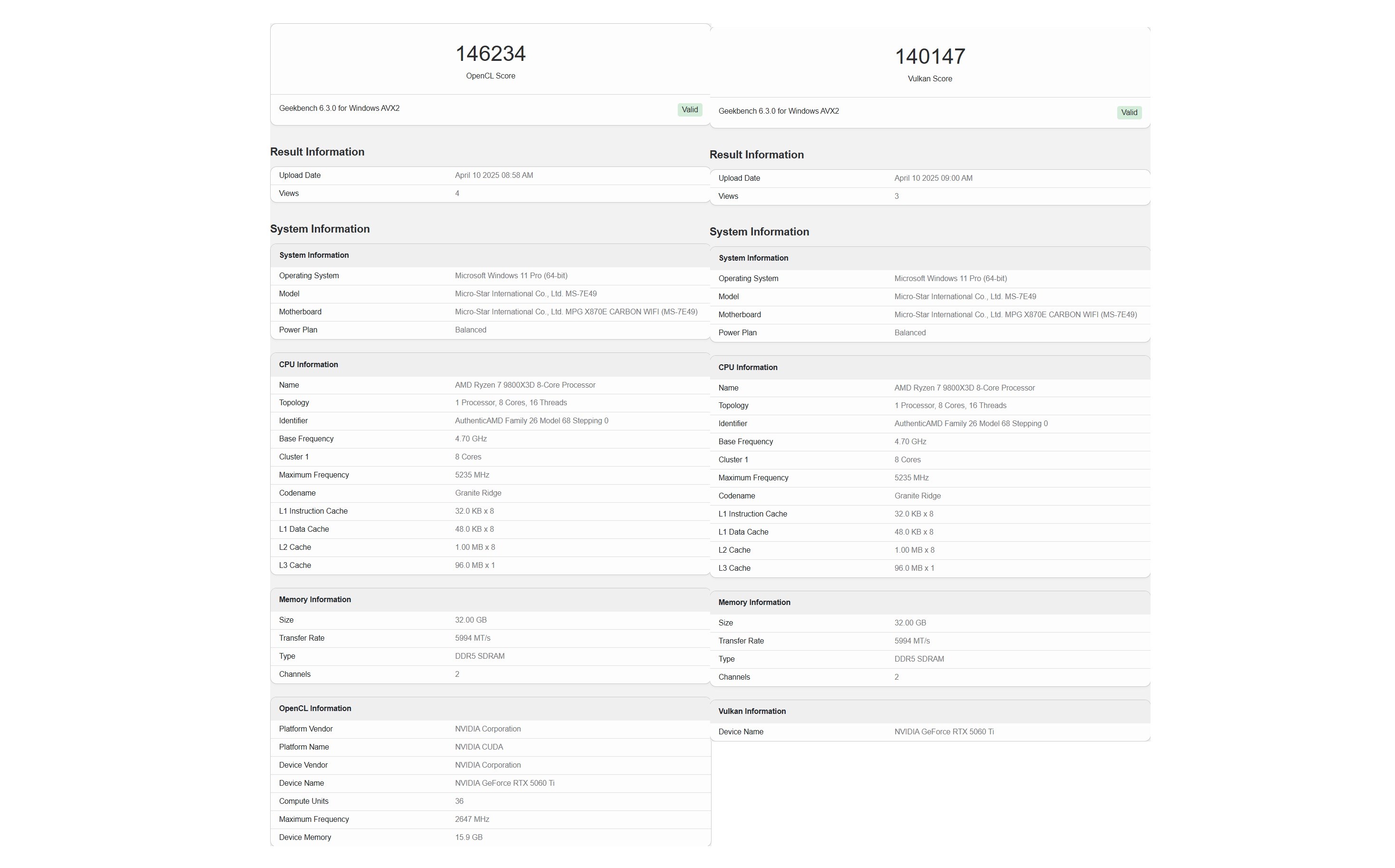Click the Platform Vendor NVIDIA Corporation value
Viewport: 1395px width, 868px height.
click(488, 729)
